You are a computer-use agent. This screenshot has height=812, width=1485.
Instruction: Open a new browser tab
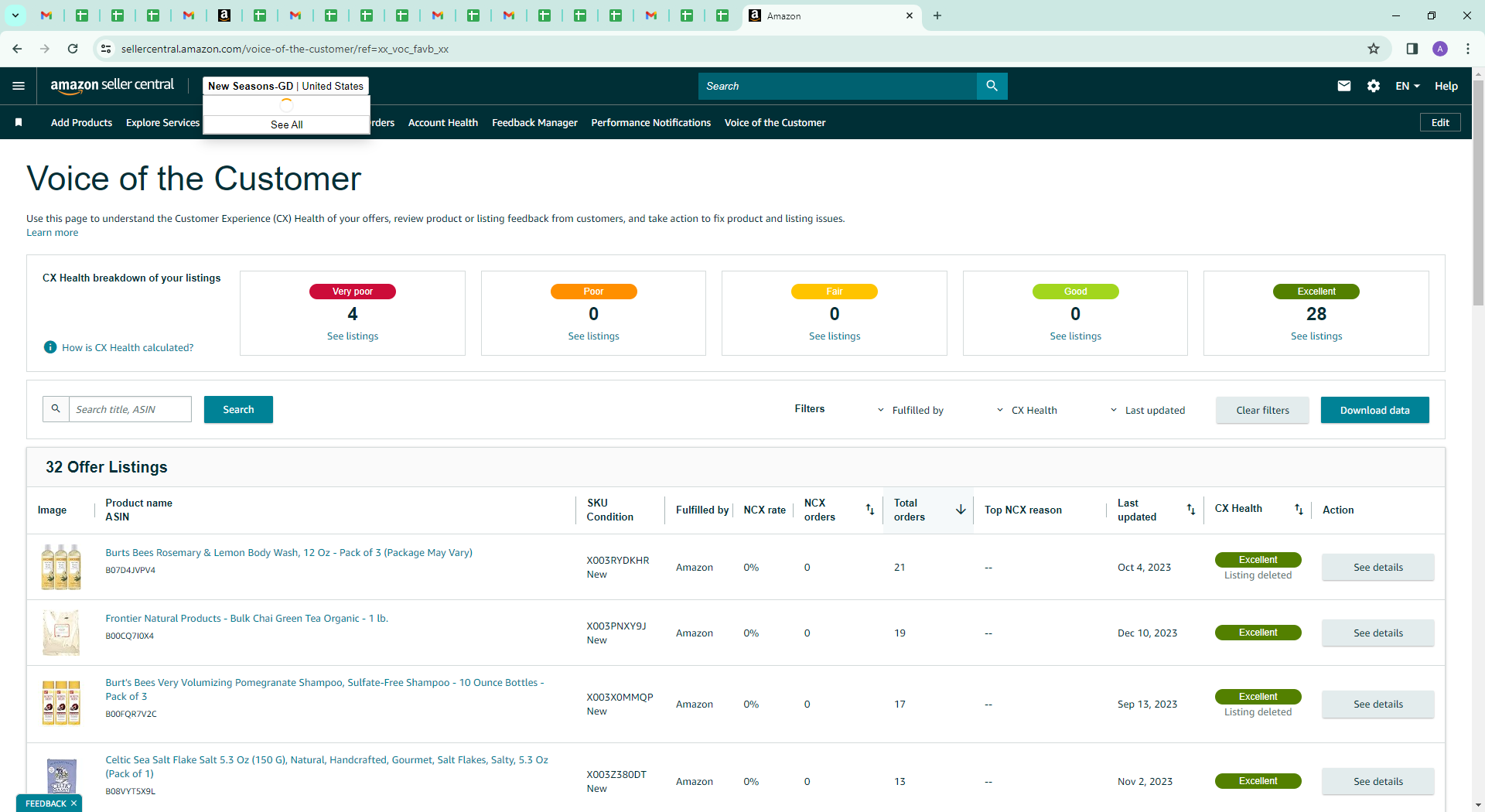937,15
